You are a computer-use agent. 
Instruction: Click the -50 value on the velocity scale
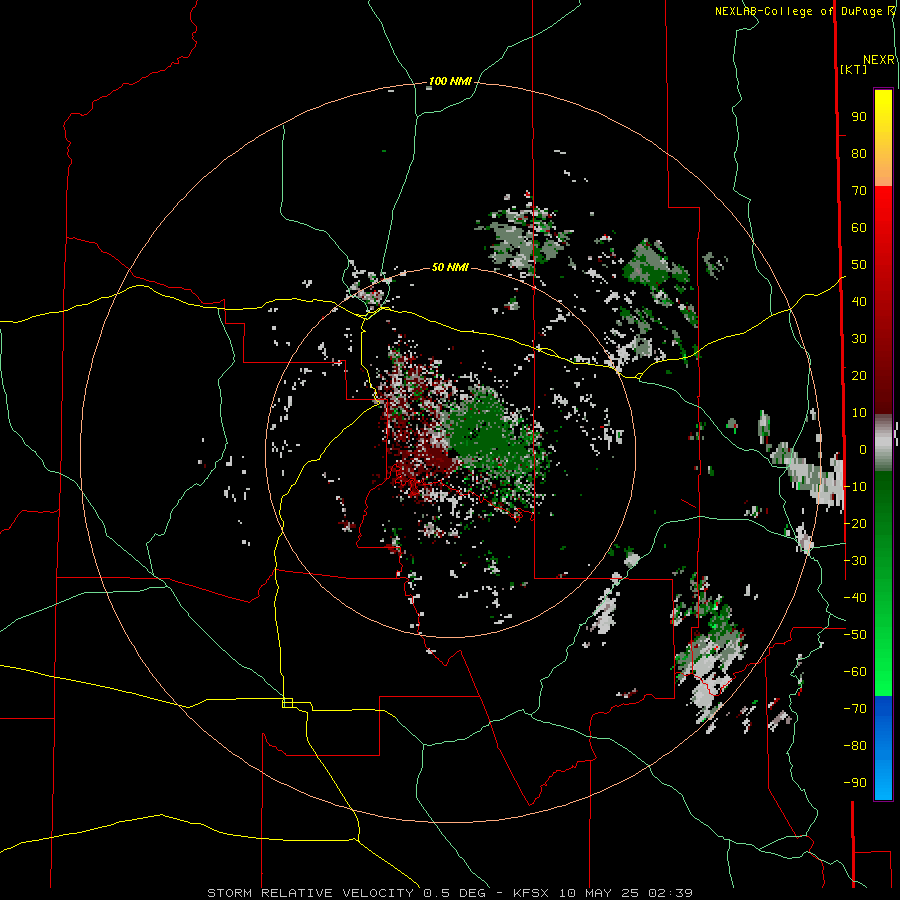855,635
